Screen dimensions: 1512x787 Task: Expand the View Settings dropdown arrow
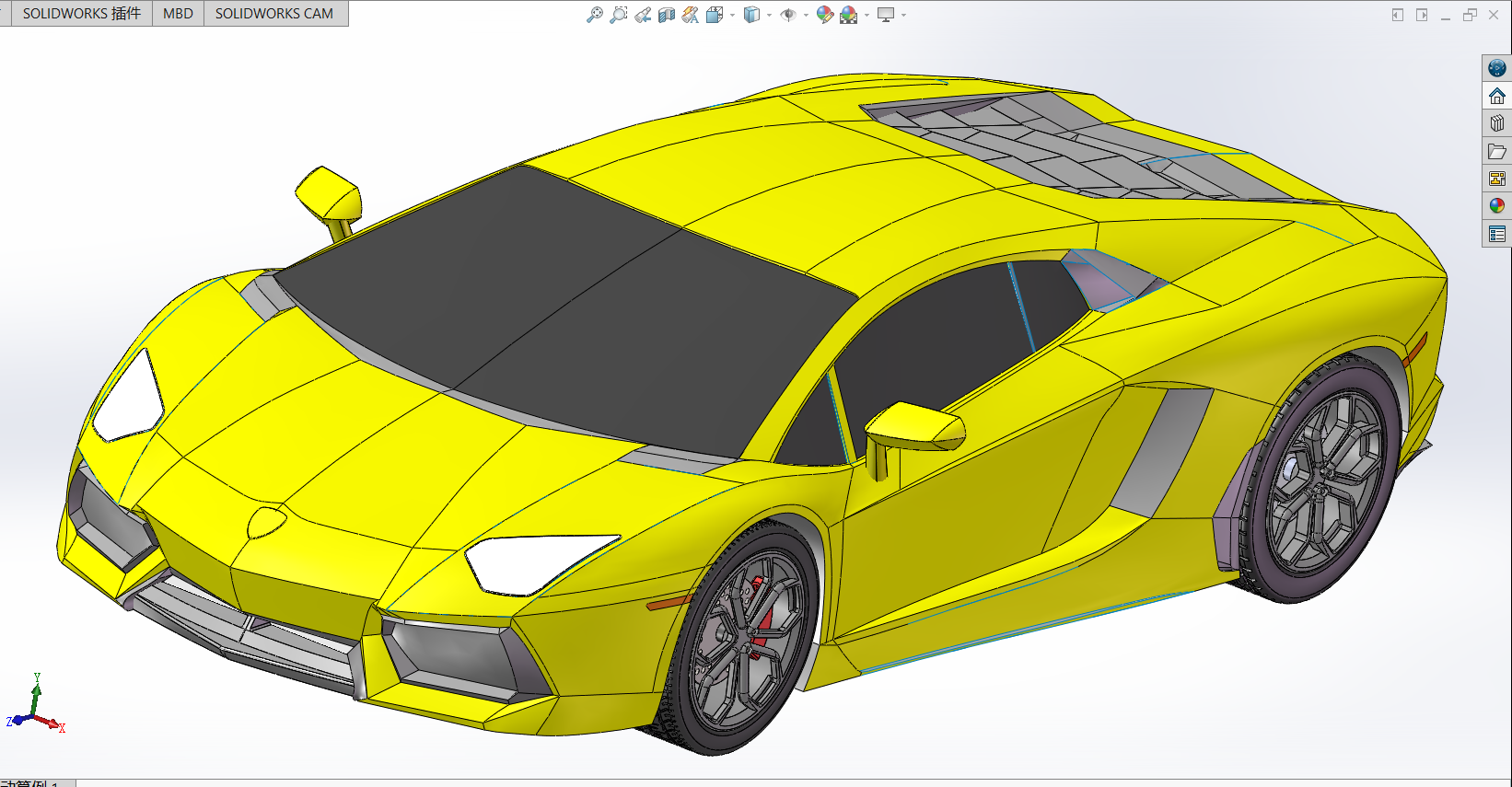(x=904, y=15)
